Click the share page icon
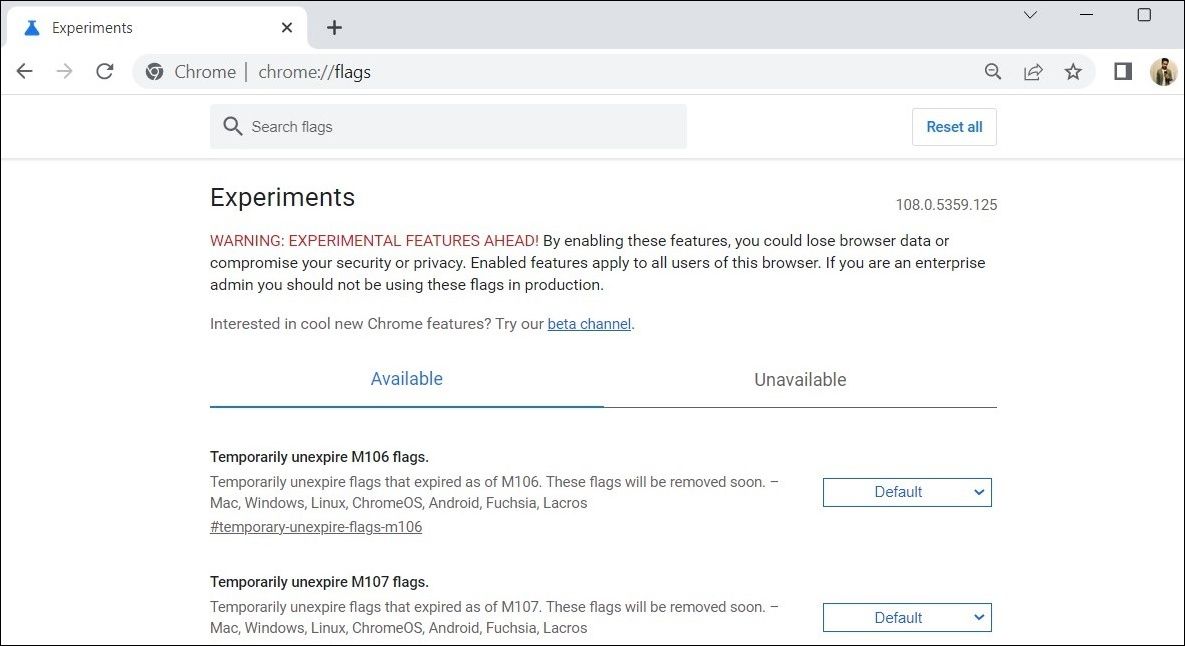Screen dimensions: 1185x646 coord(1033,72)
